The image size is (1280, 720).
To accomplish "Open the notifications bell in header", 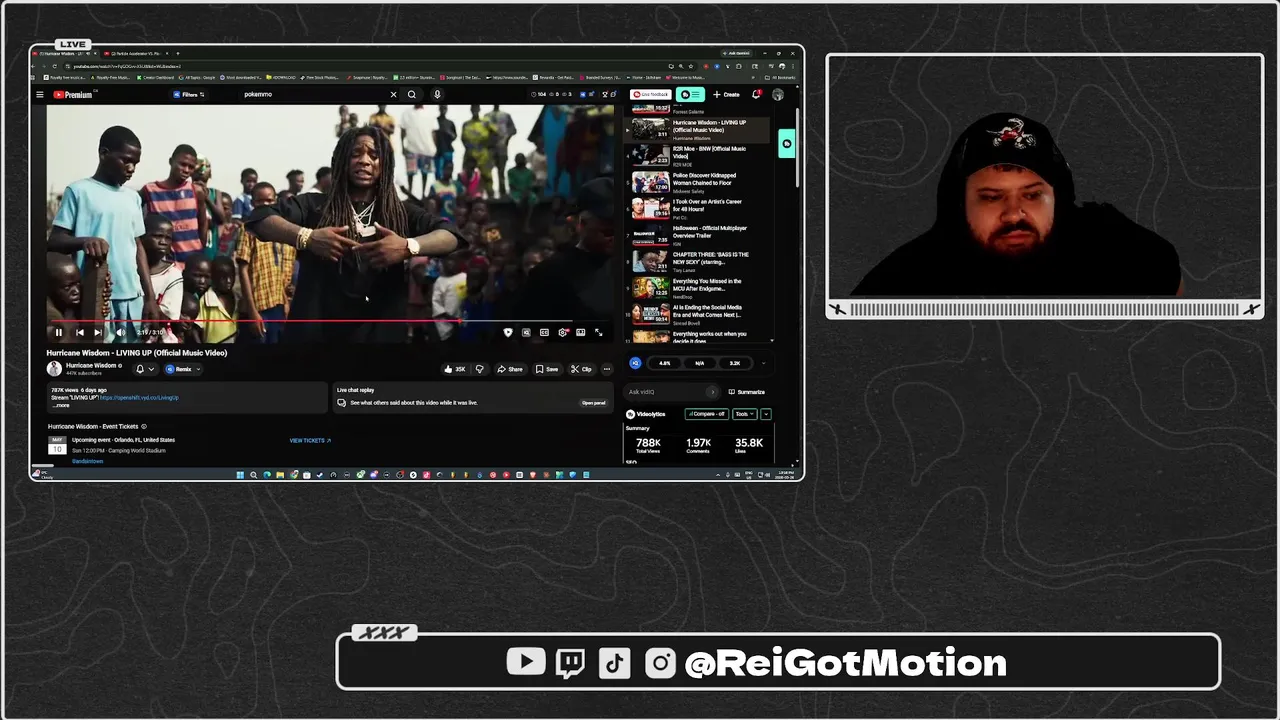I will (756, 95).
